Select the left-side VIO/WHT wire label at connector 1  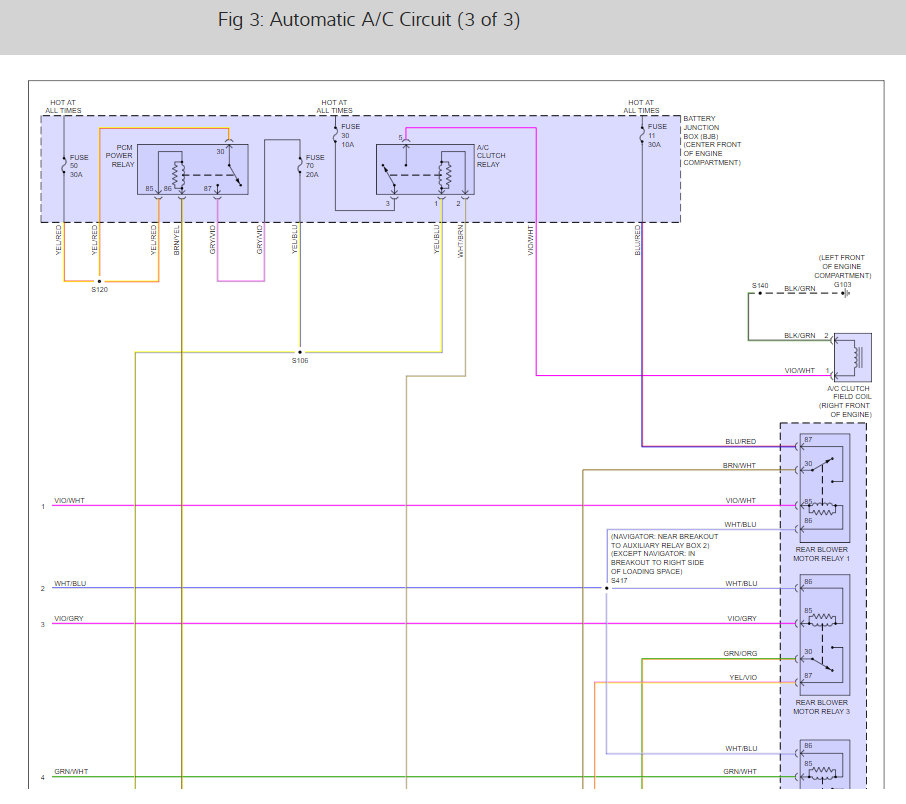(69, 500)
